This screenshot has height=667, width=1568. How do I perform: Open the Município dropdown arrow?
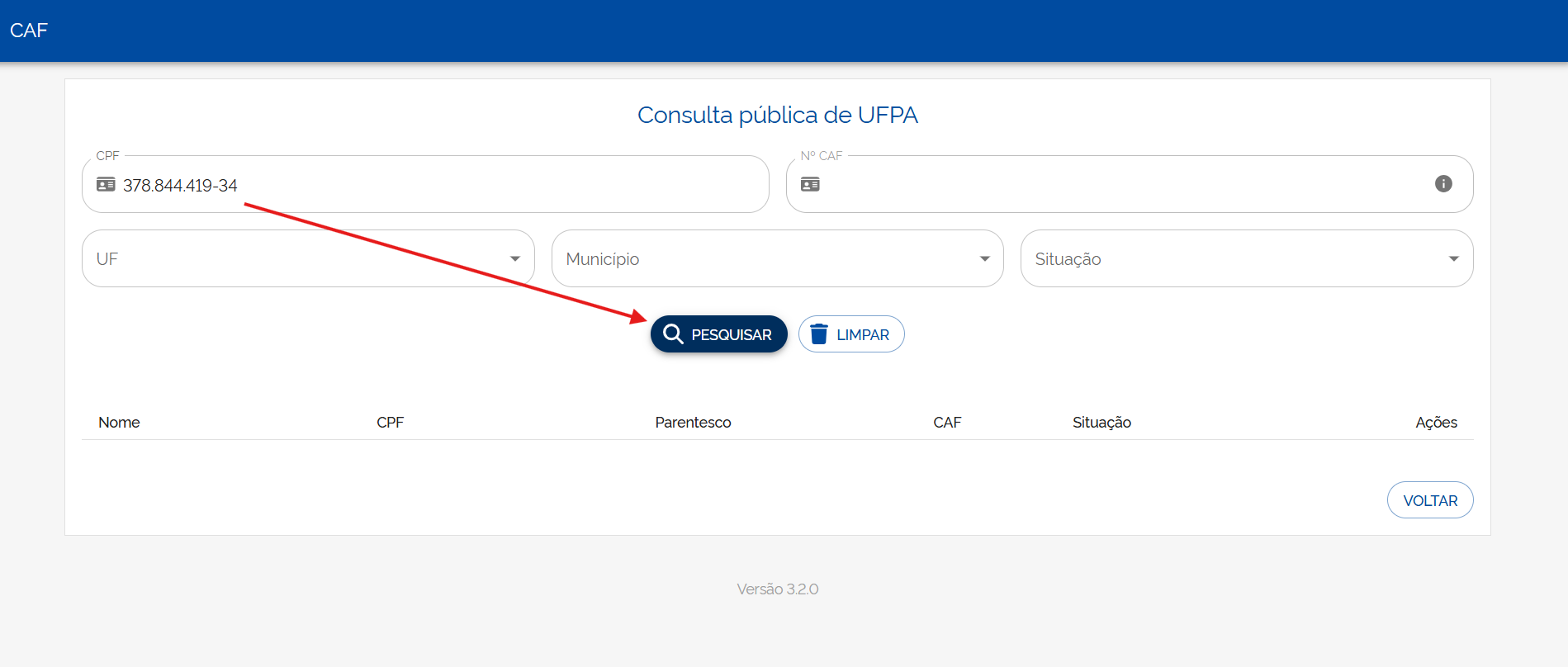click(x=984, y=258)
